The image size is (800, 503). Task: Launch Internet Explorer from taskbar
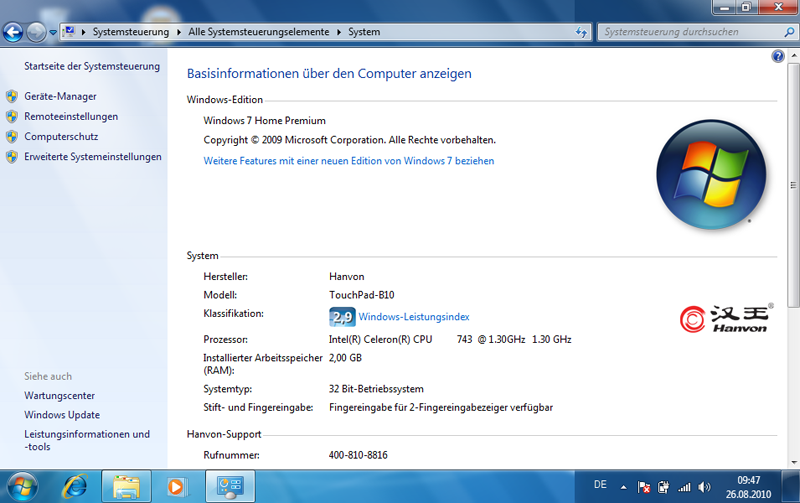pyautogui.click(x=75, y=487)
